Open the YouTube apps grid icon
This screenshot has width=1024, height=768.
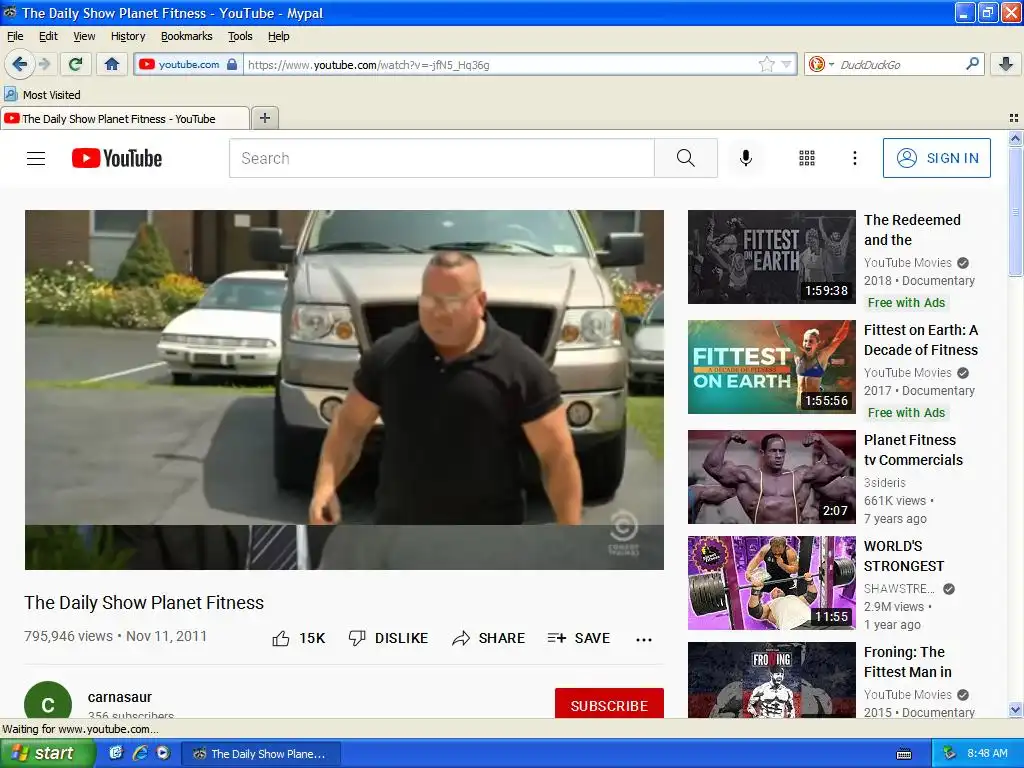tap(807, 158)
